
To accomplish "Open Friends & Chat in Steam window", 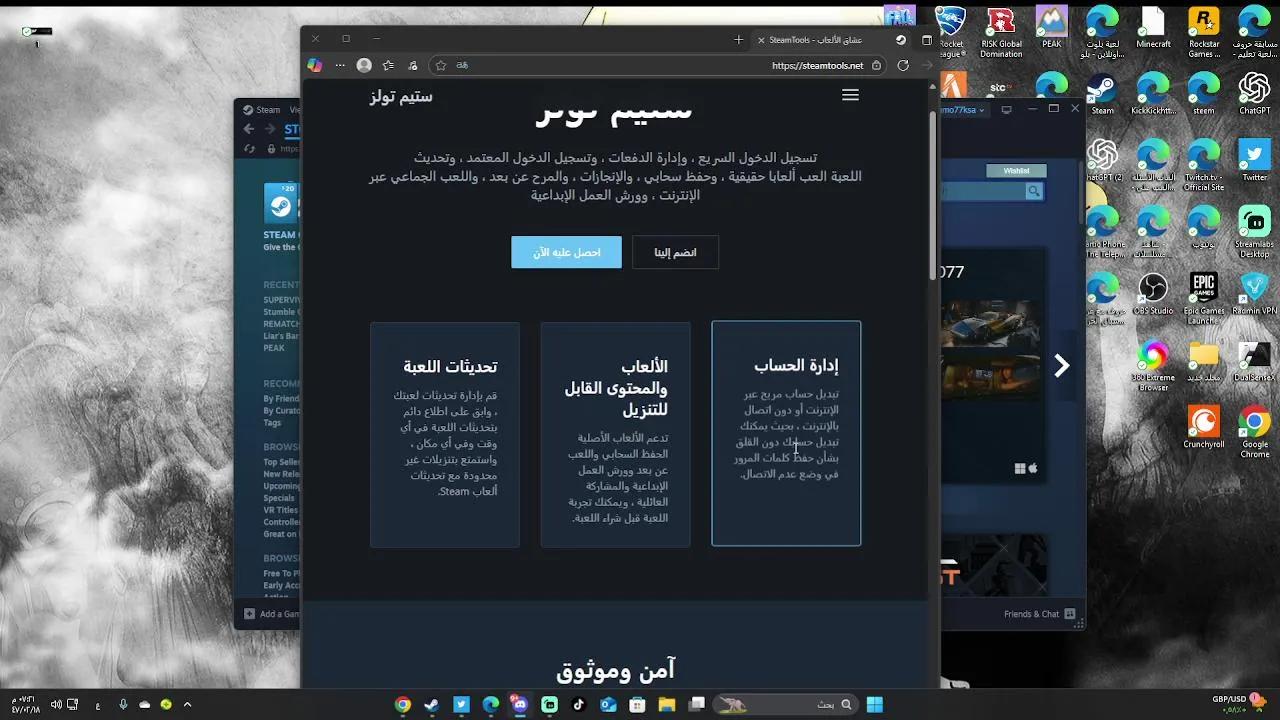I will coord(1040,614).
